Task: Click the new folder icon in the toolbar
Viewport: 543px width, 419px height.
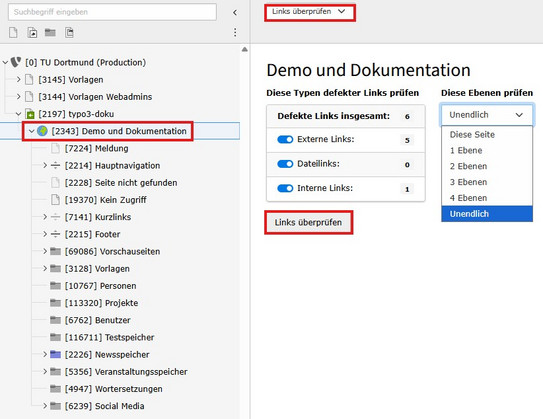Action: pos(50,33)
